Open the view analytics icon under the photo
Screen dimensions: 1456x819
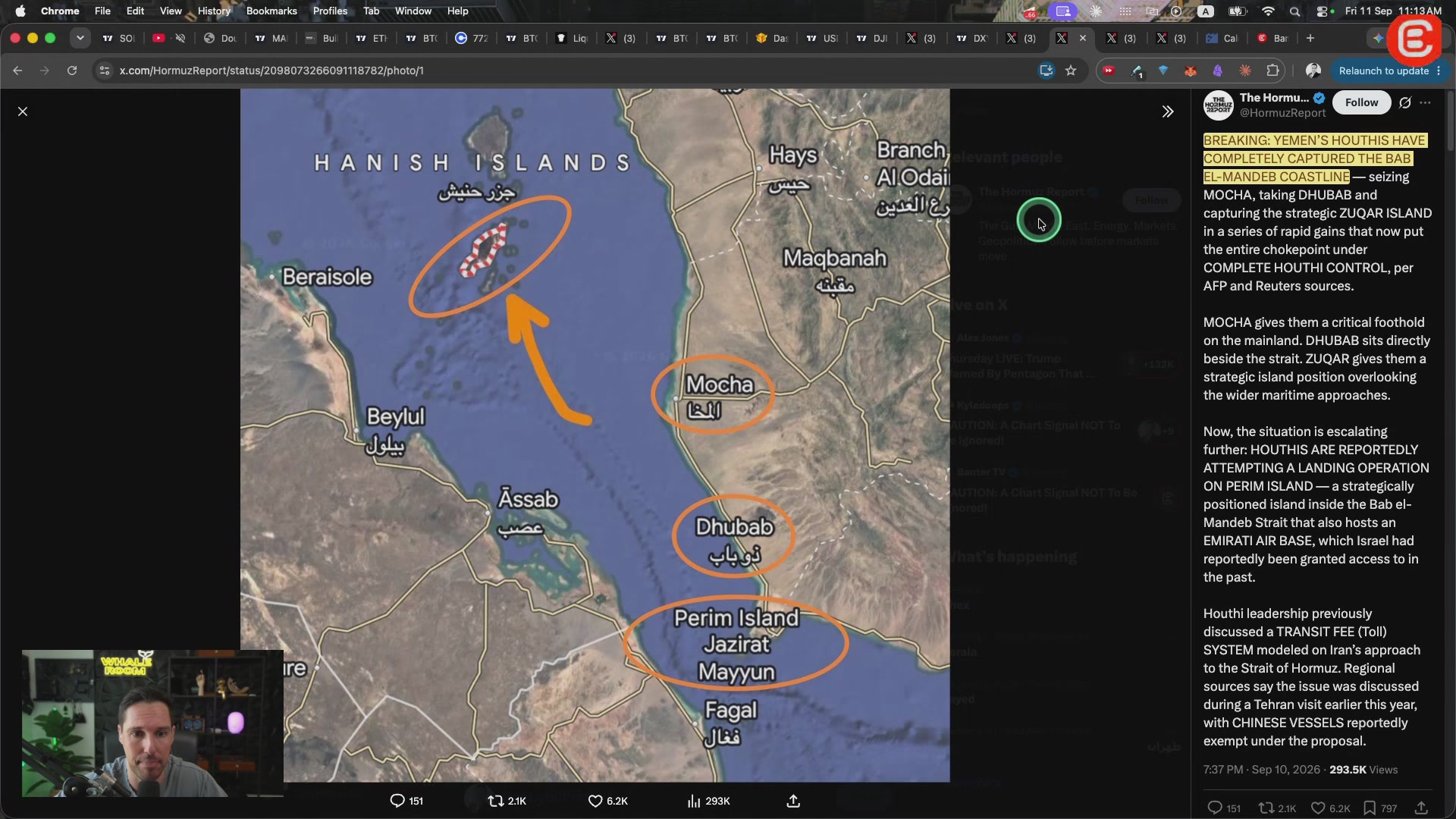point(693,801)
